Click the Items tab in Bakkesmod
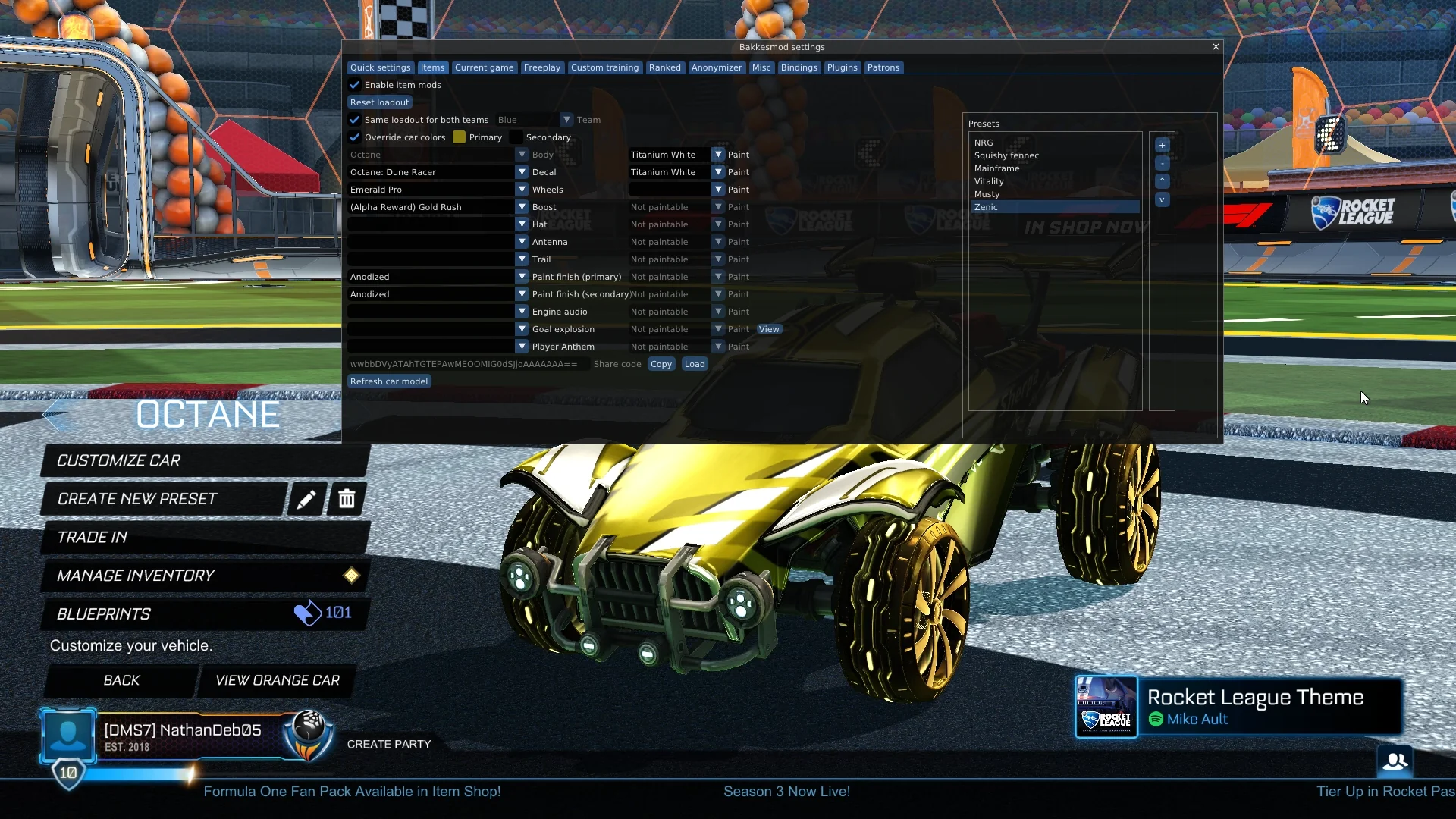 point(432,67)
